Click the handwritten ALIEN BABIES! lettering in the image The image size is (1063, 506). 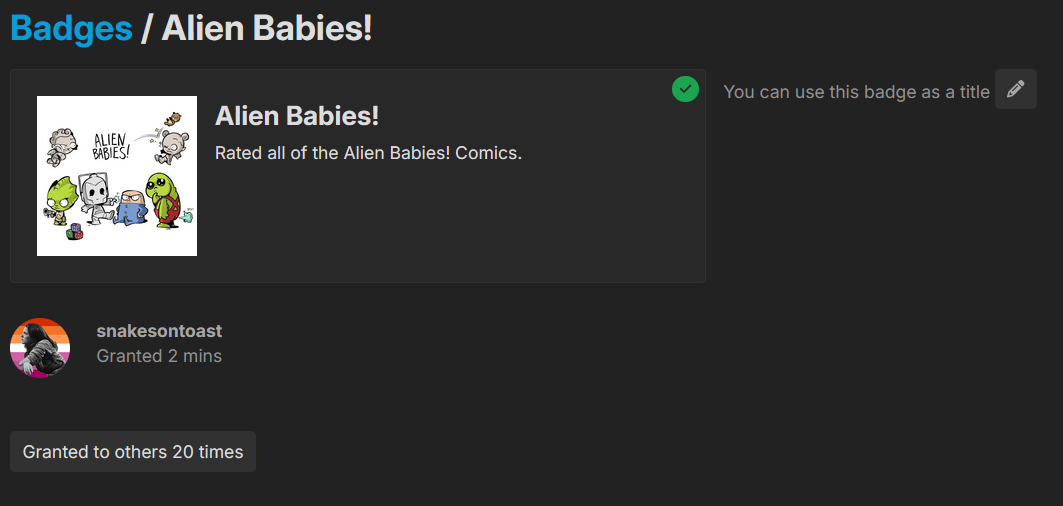tap(111, 145)
